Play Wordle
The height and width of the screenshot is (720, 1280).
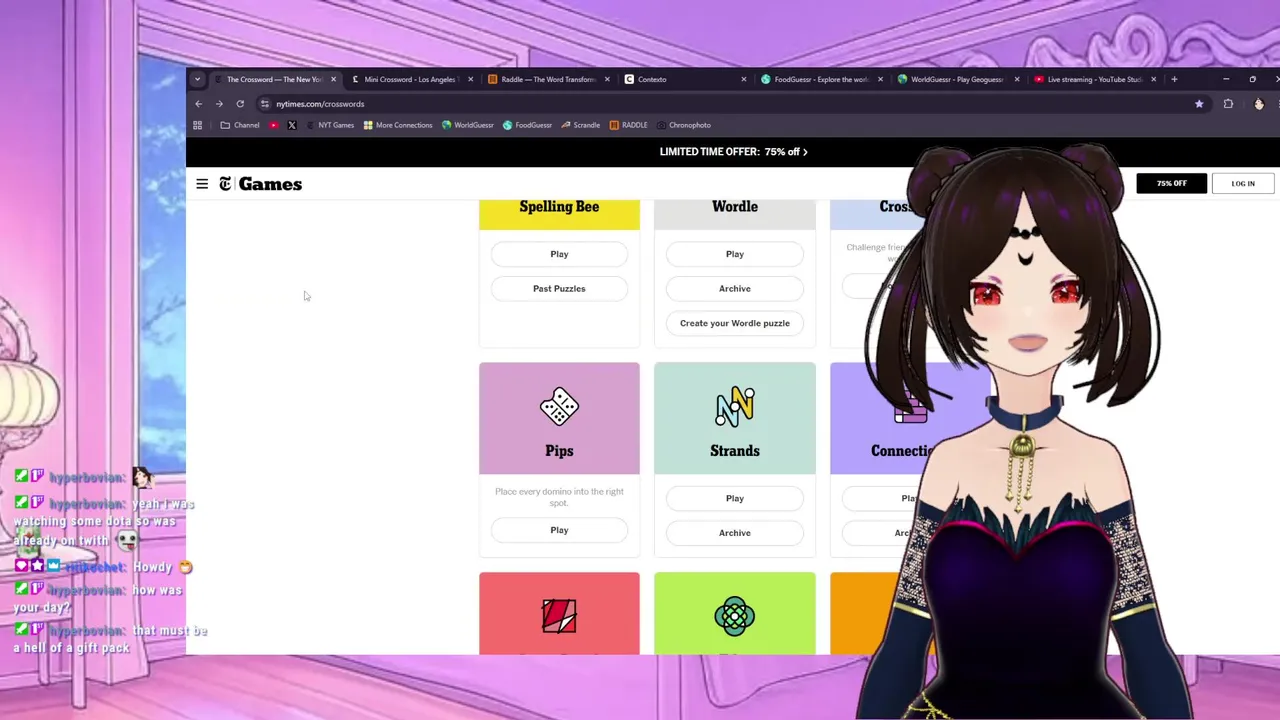click(735, 254)
